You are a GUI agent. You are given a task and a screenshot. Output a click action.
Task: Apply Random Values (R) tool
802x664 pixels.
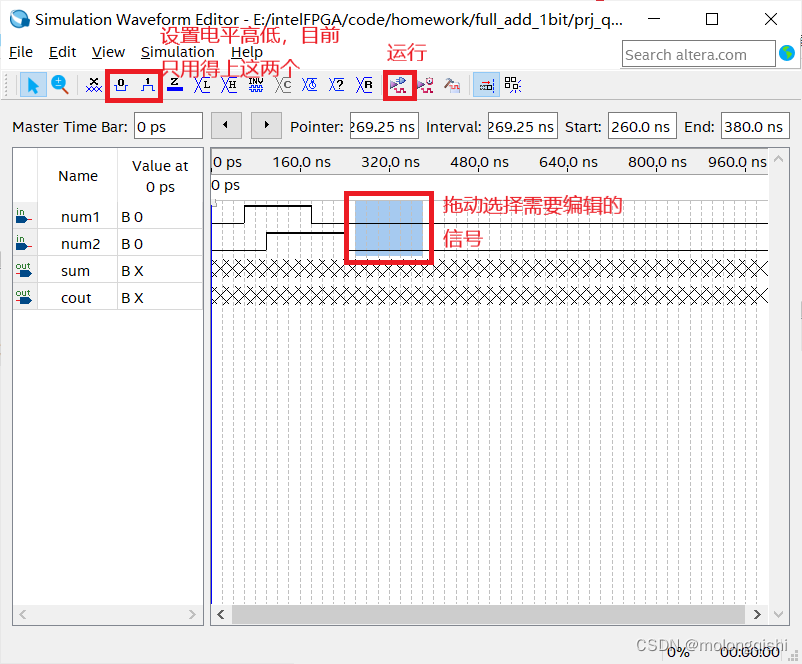[x=364, y=85]
